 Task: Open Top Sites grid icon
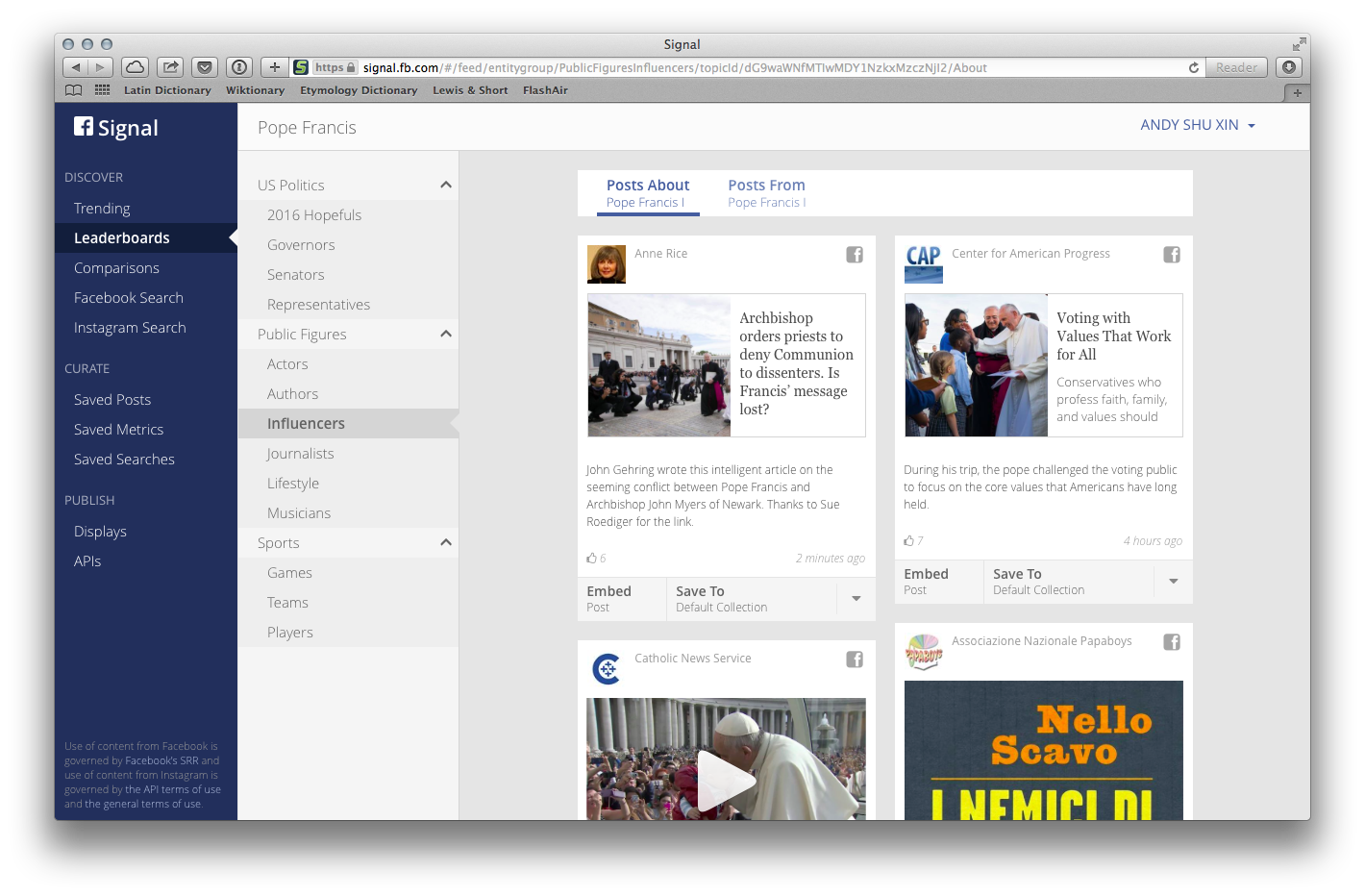click(x=102, y=90)
